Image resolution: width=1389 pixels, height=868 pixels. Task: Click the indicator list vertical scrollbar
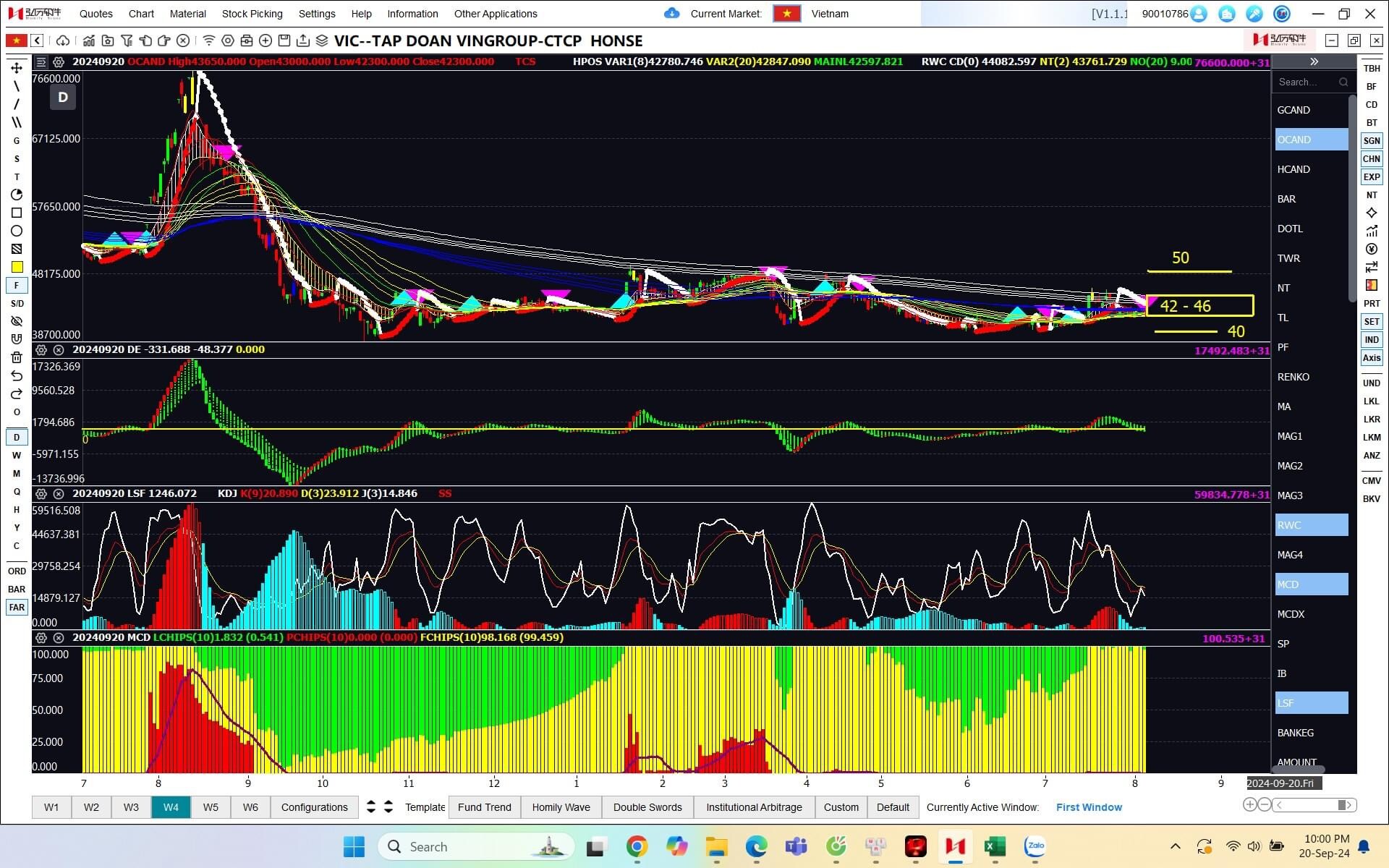tap(1352, 199)
